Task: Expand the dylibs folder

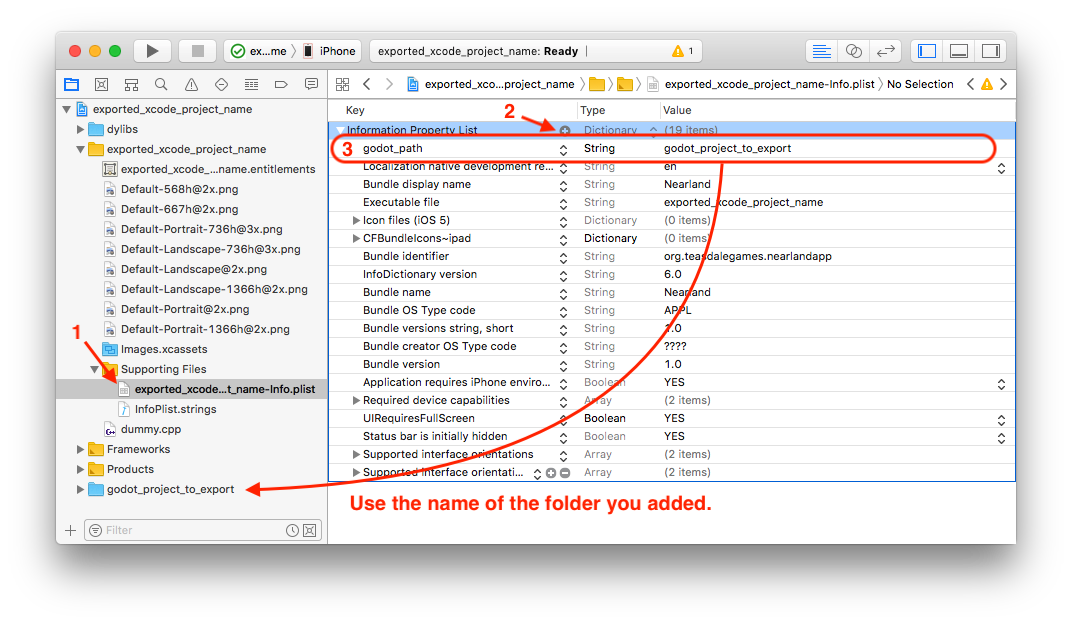Action: click(81, 129)
